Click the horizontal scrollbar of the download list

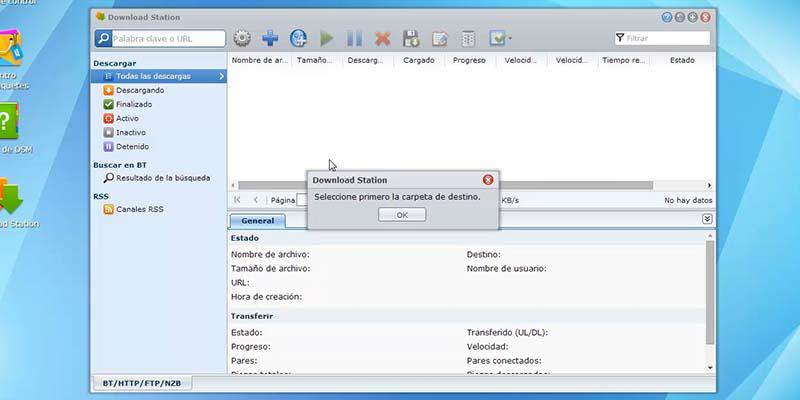tap(445, 185)
